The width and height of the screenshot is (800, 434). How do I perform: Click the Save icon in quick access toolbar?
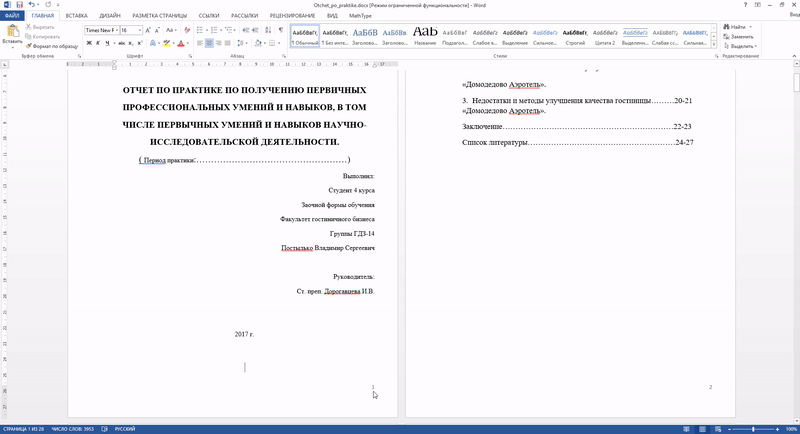click(19, 5)
